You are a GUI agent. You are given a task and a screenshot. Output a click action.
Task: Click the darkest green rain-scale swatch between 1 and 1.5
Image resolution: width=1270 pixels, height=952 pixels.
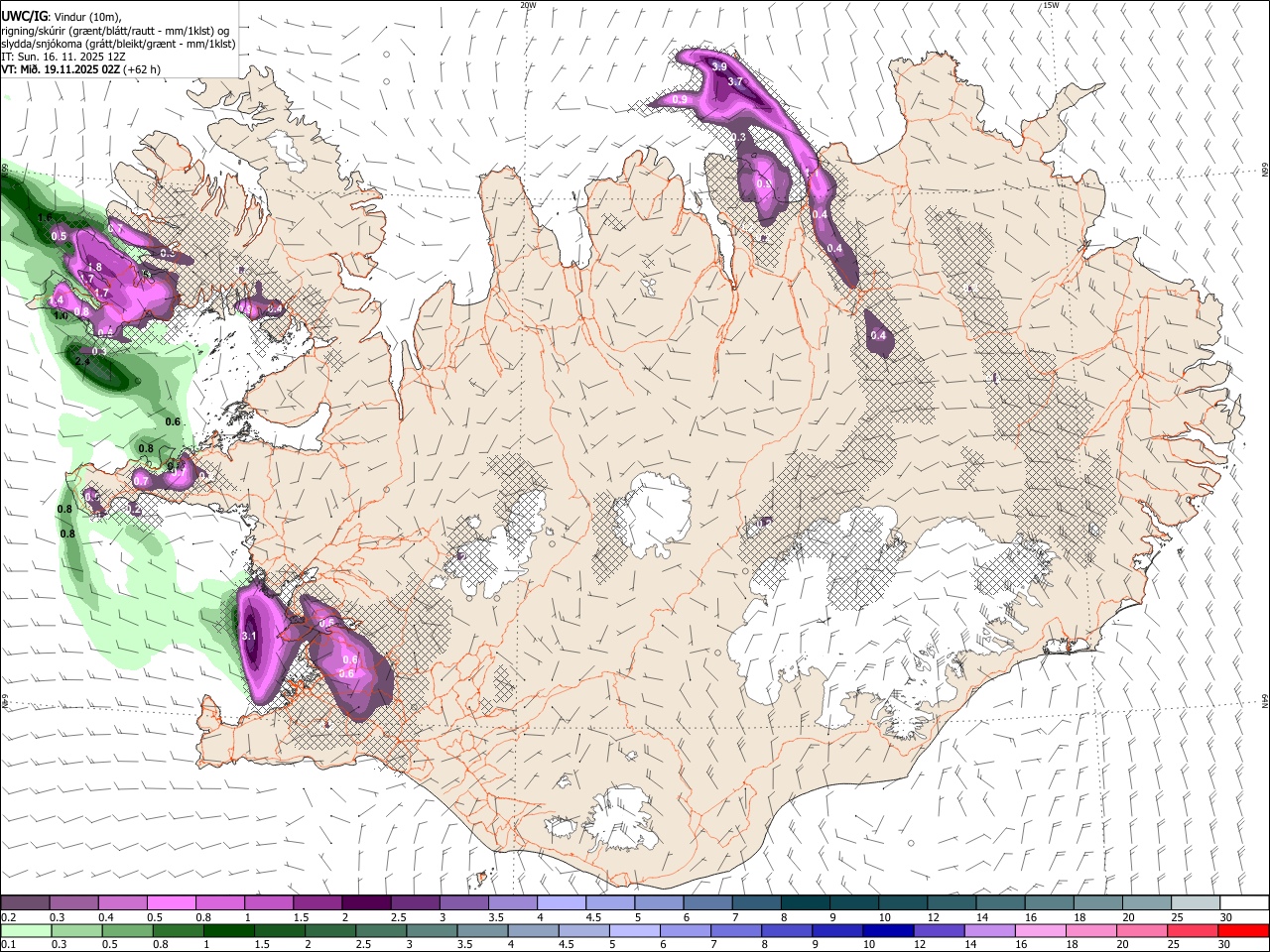230,930
